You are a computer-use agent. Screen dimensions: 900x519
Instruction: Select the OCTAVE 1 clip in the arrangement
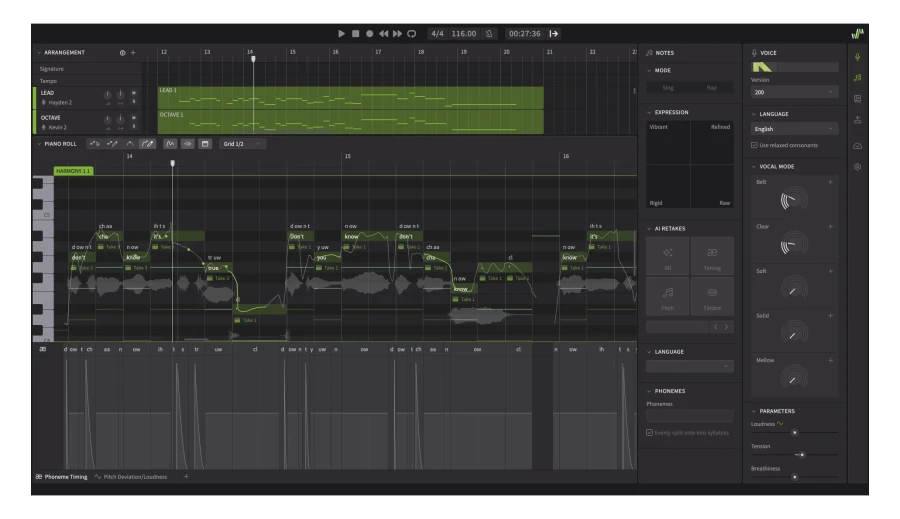coord(351,122)
